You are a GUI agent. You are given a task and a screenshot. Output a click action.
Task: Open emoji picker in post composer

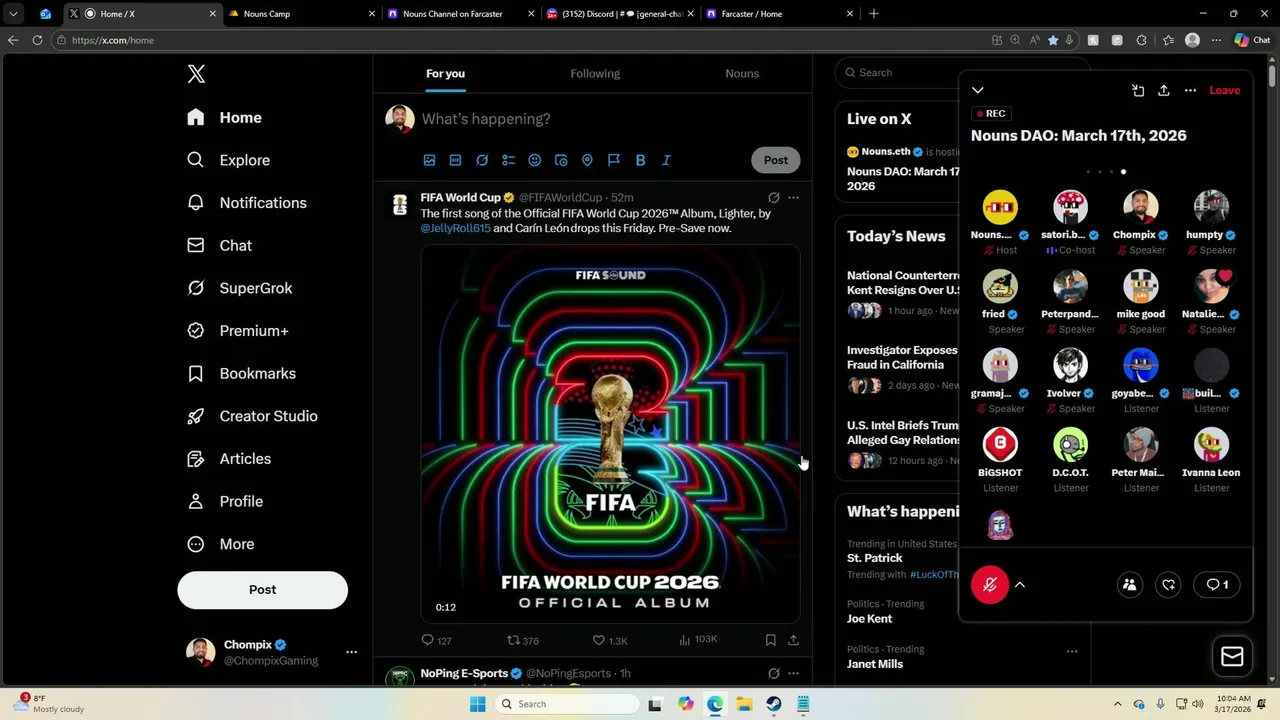pyautogui.click(x=534, y=160)
